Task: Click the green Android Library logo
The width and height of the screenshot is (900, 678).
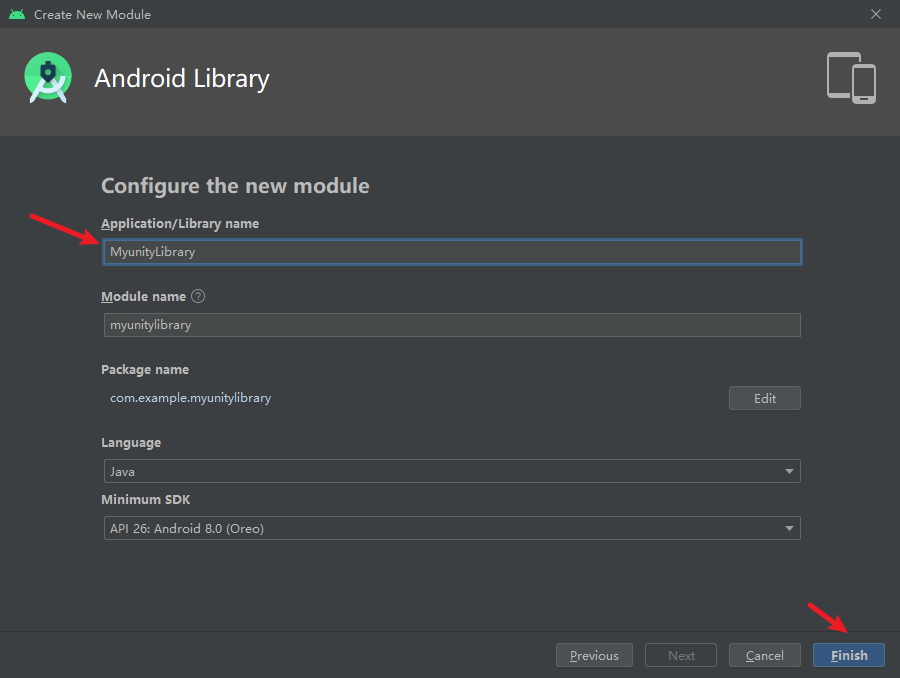Action: 47,78
